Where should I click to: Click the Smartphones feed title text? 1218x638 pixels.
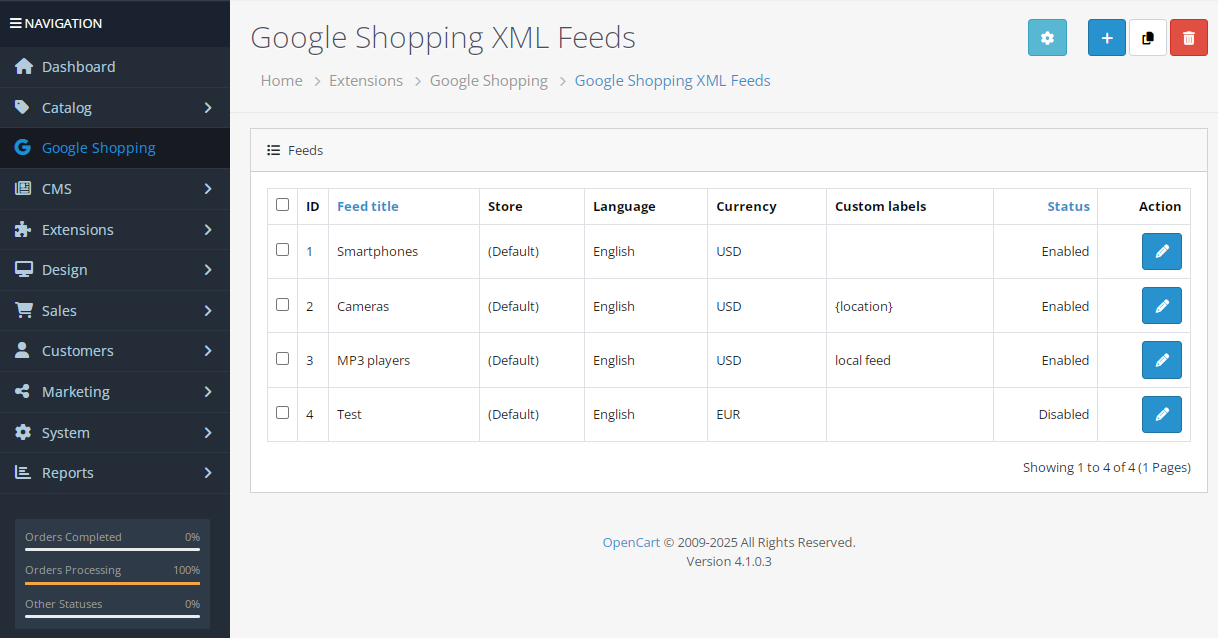pos(377,252)
